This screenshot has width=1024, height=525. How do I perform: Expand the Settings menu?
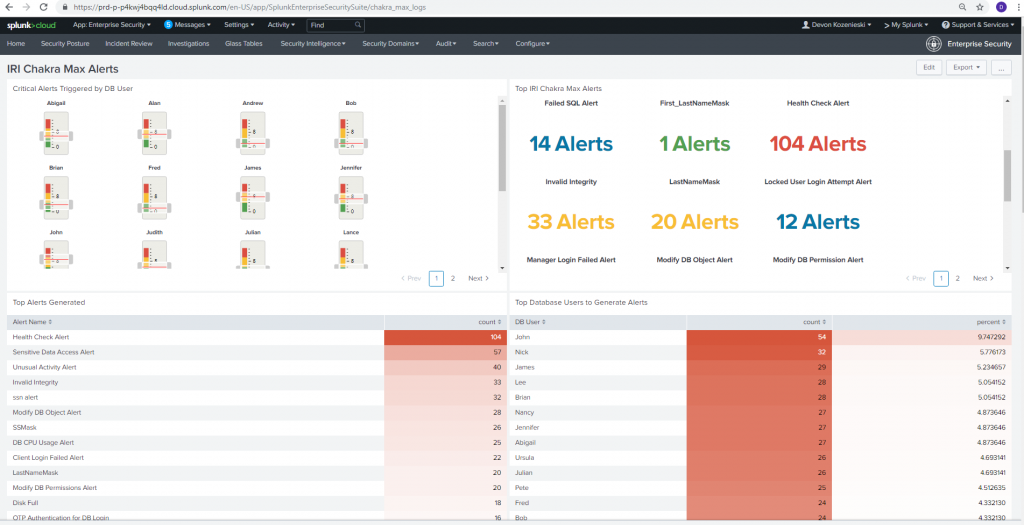239,25
